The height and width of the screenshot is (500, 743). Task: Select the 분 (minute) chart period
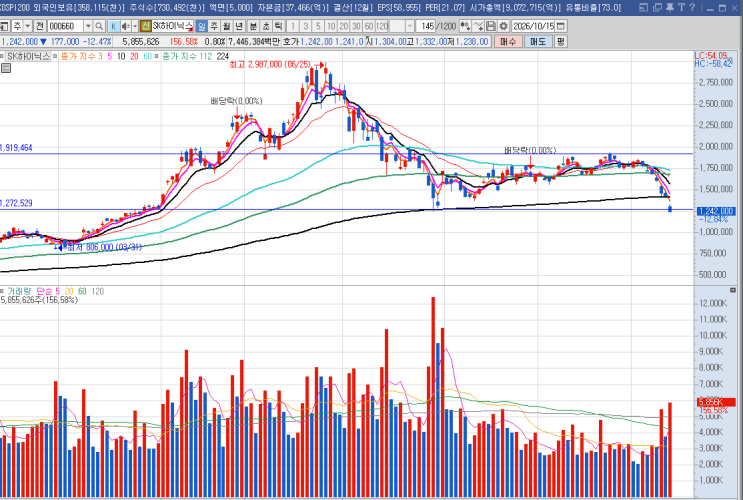tap(254, 26)
